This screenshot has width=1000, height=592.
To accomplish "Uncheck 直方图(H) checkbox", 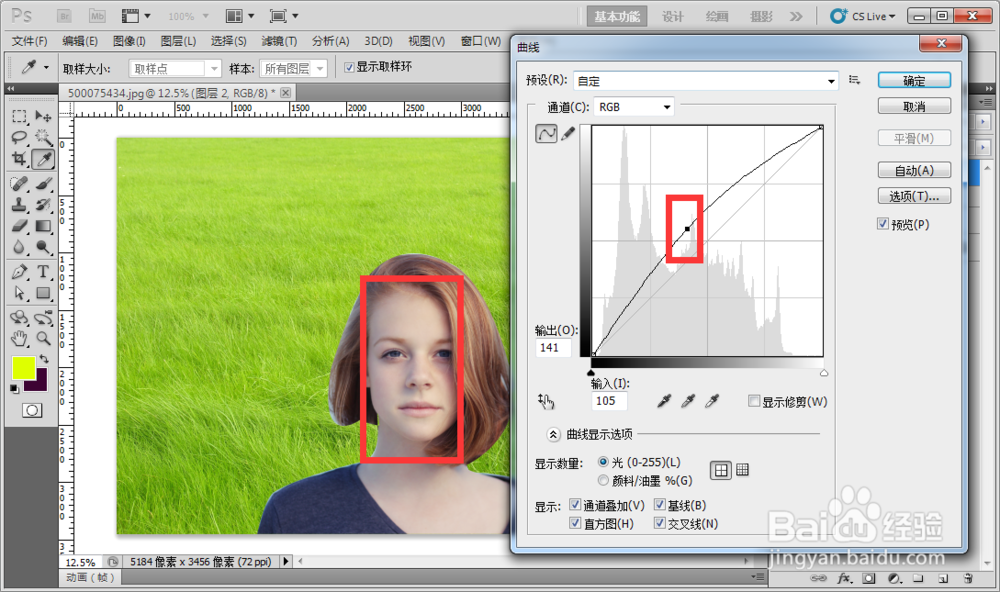I will pos(575,523).
